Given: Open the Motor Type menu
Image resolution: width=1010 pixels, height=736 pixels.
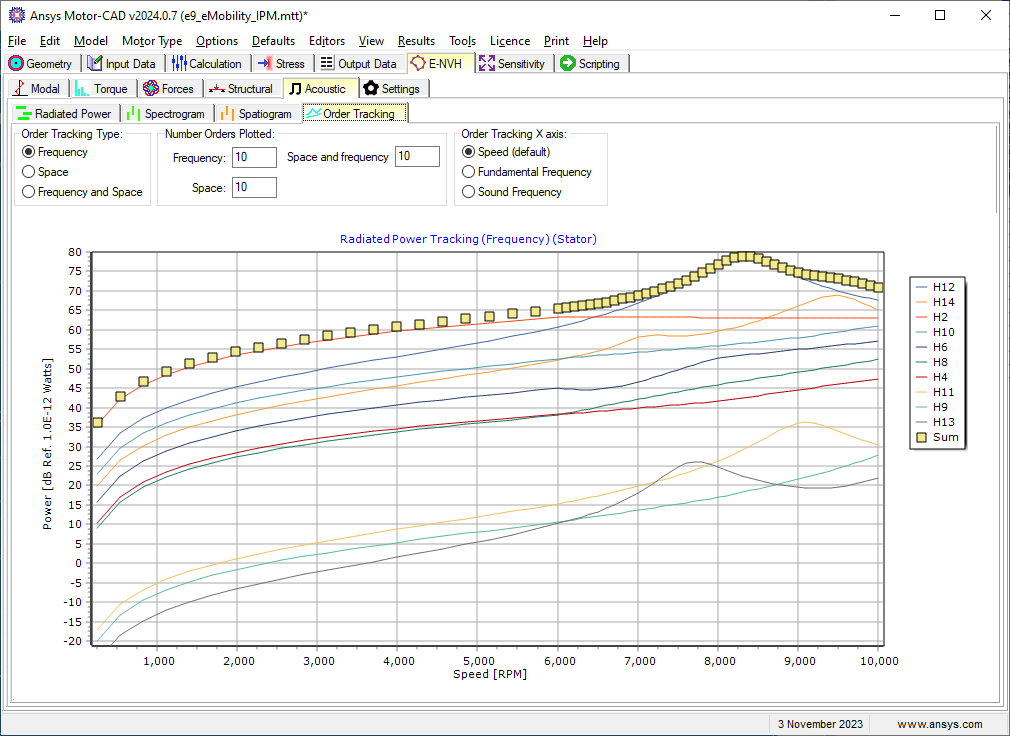Looking at the screenshot, I should pos(152,41).
